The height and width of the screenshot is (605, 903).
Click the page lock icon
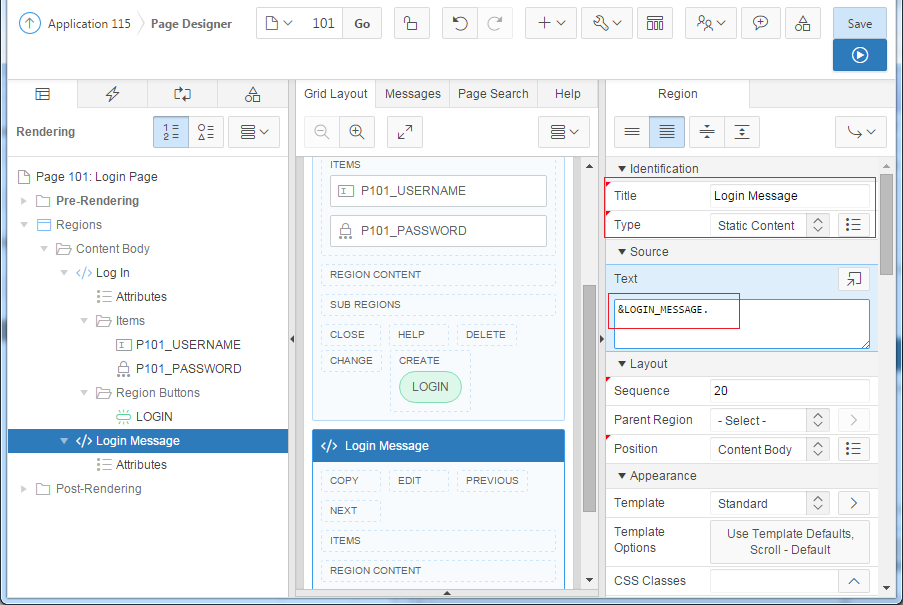pos(411,24)
